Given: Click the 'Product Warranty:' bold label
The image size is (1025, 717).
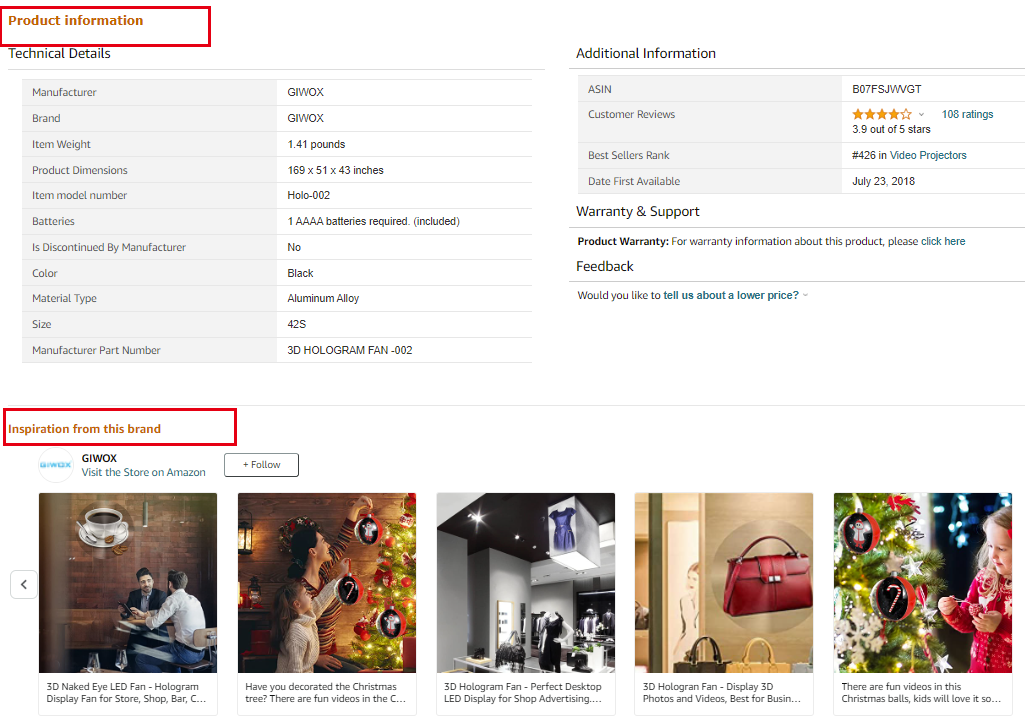Looking at the screenshot, I should click(623, 241).
